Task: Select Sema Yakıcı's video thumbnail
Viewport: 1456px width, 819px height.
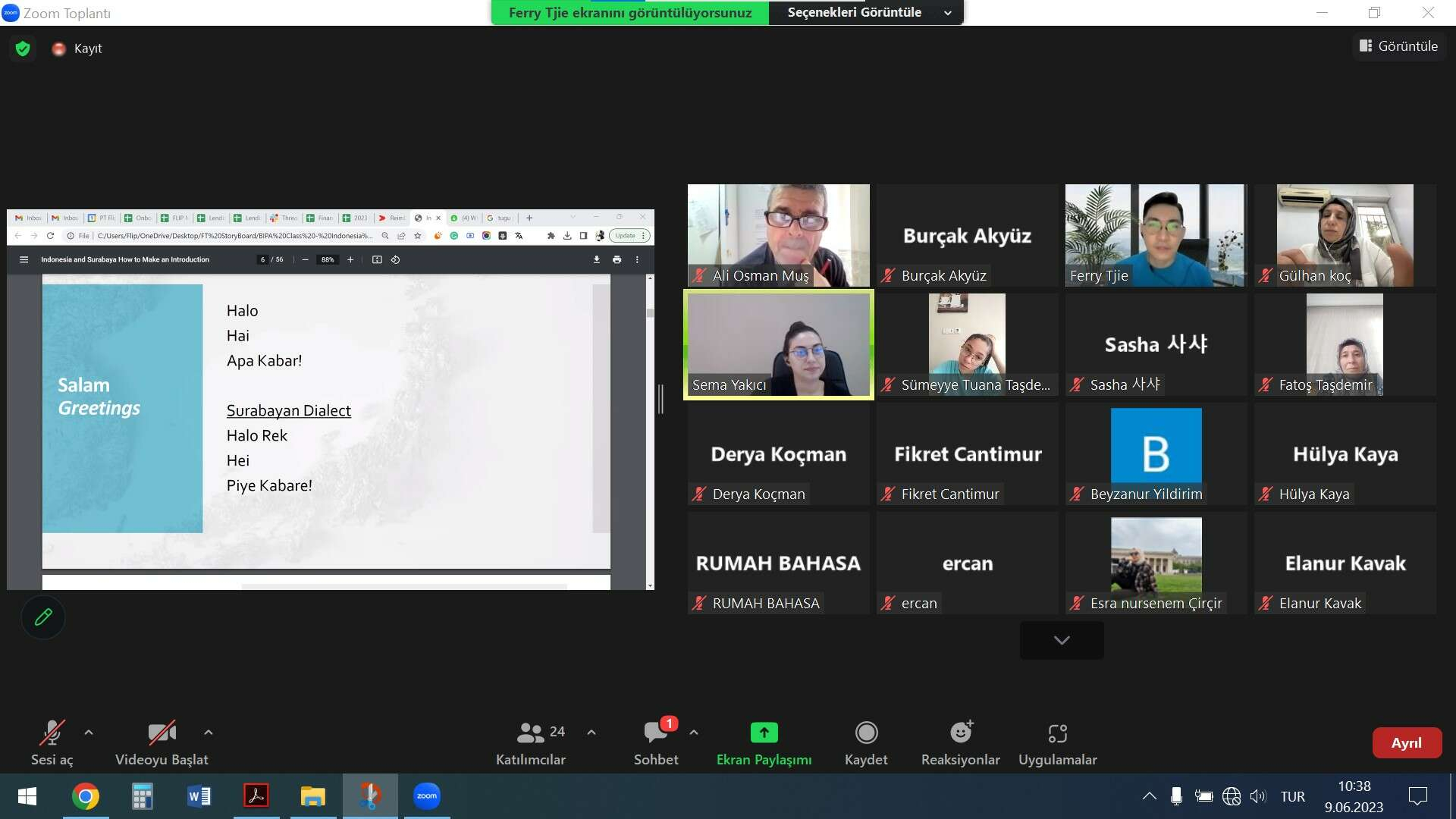Action: [778, 344]
